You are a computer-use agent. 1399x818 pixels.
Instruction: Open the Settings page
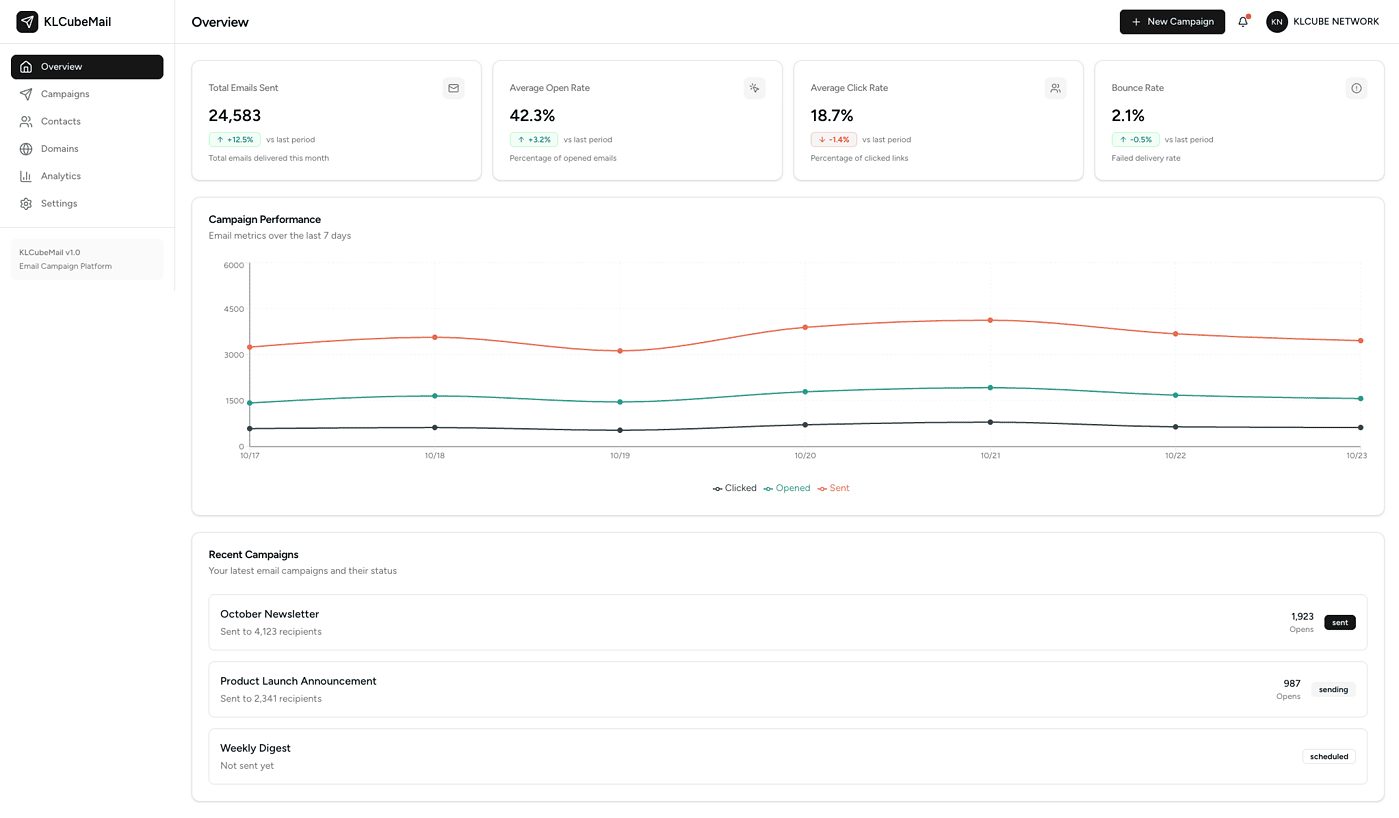(x=58, y=203)
